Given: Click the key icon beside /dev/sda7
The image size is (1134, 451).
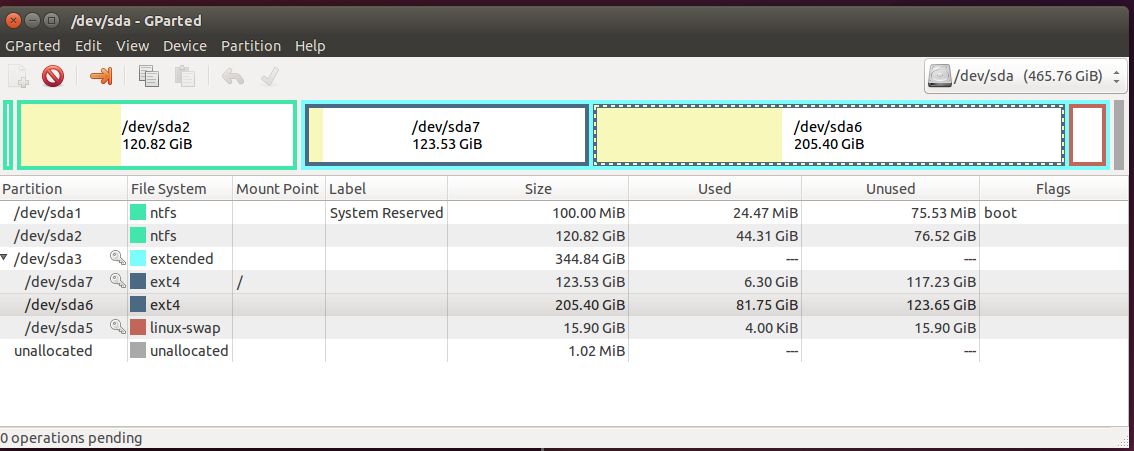Looking at the screenshot, I should click(117, 282).
